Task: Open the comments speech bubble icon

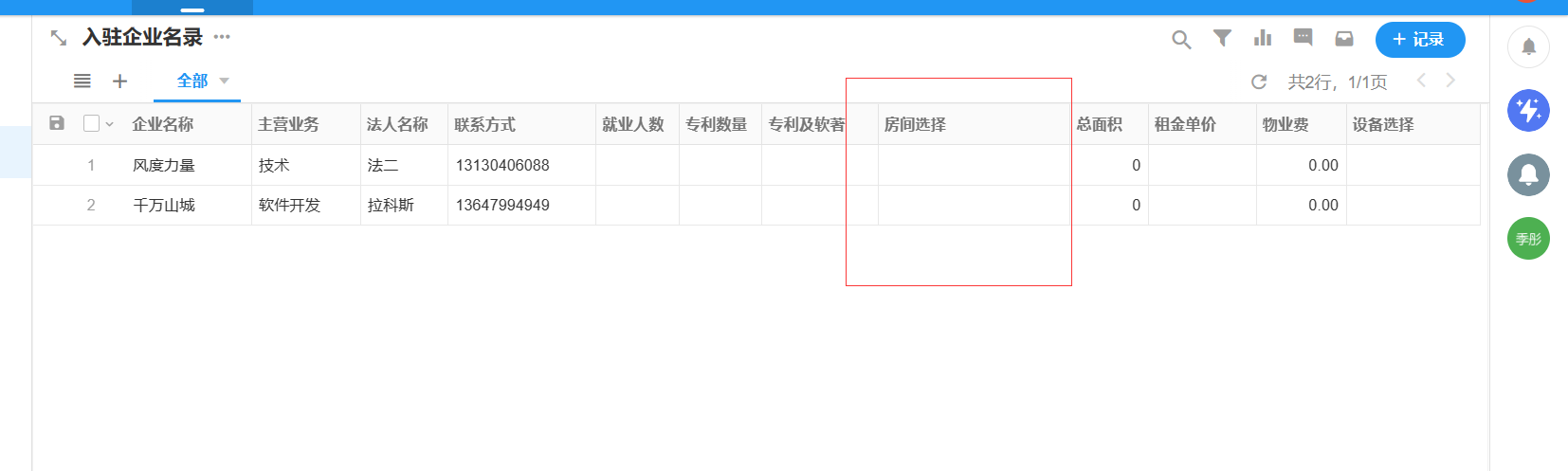Action: tap(1304, 38)
